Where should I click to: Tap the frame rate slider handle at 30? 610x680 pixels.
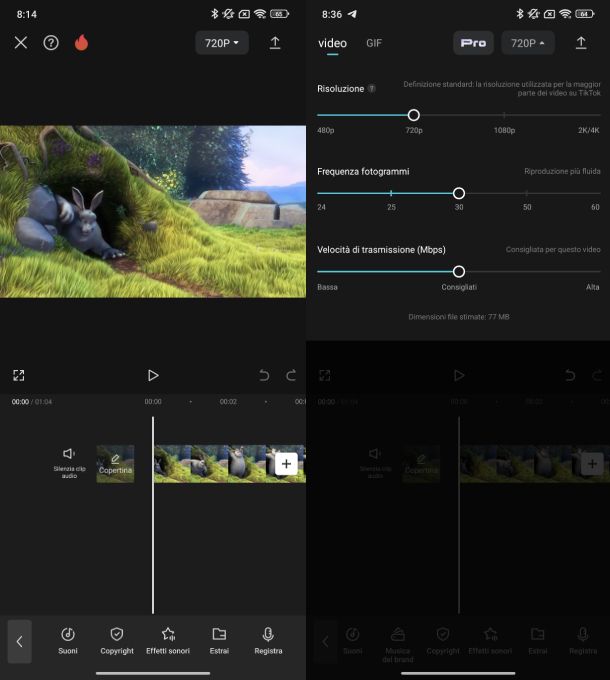(459, 193)
